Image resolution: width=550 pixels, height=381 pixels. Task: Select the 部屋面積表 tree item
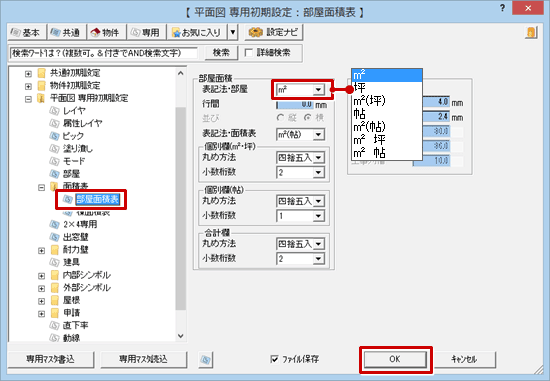pyautogui.click(x=98, y=200)
